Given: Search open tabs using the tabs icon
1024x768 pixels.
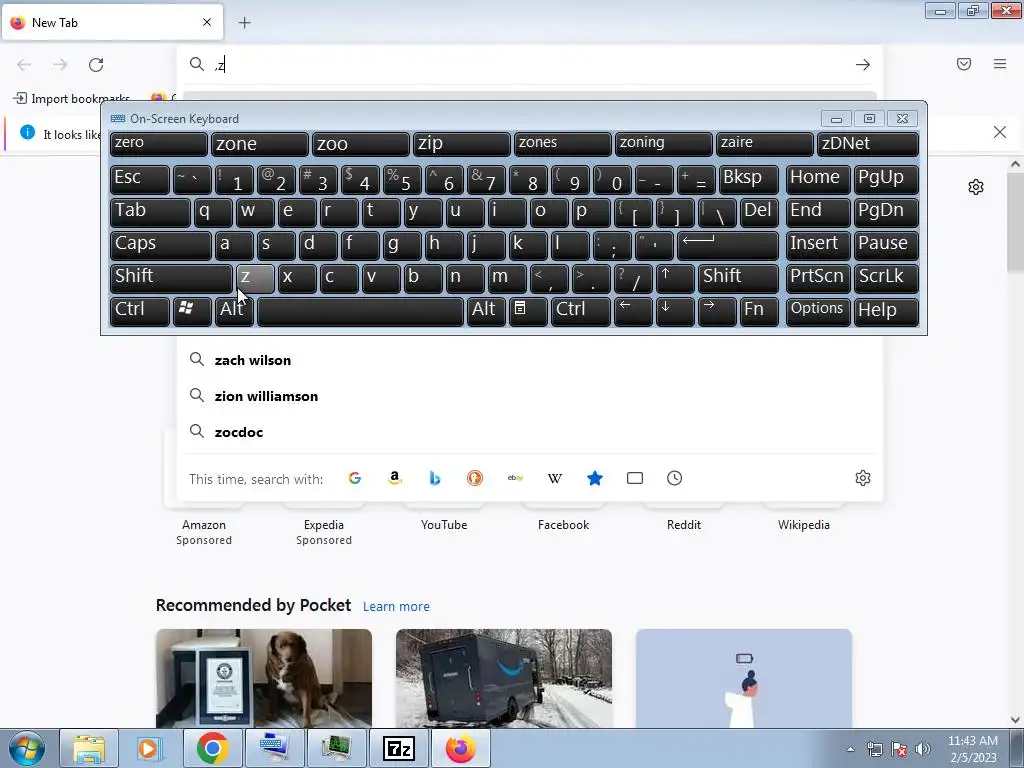Looking at the screenshot, I should [x=635, y=478].
